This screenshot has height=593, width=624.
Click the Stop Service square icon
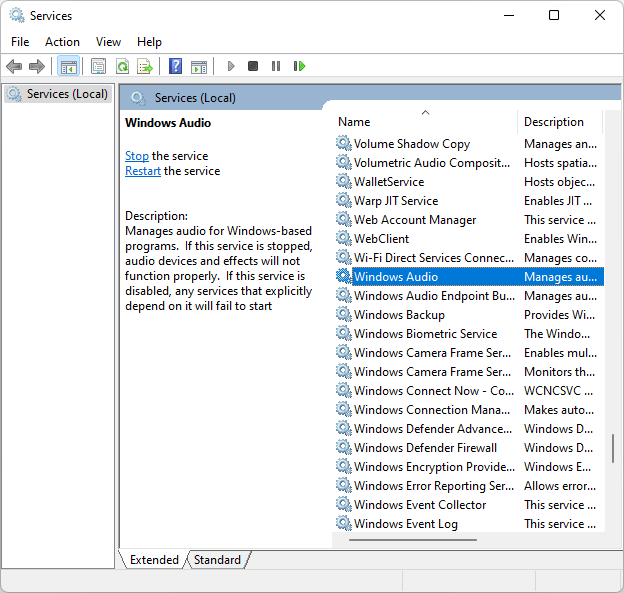253,66
